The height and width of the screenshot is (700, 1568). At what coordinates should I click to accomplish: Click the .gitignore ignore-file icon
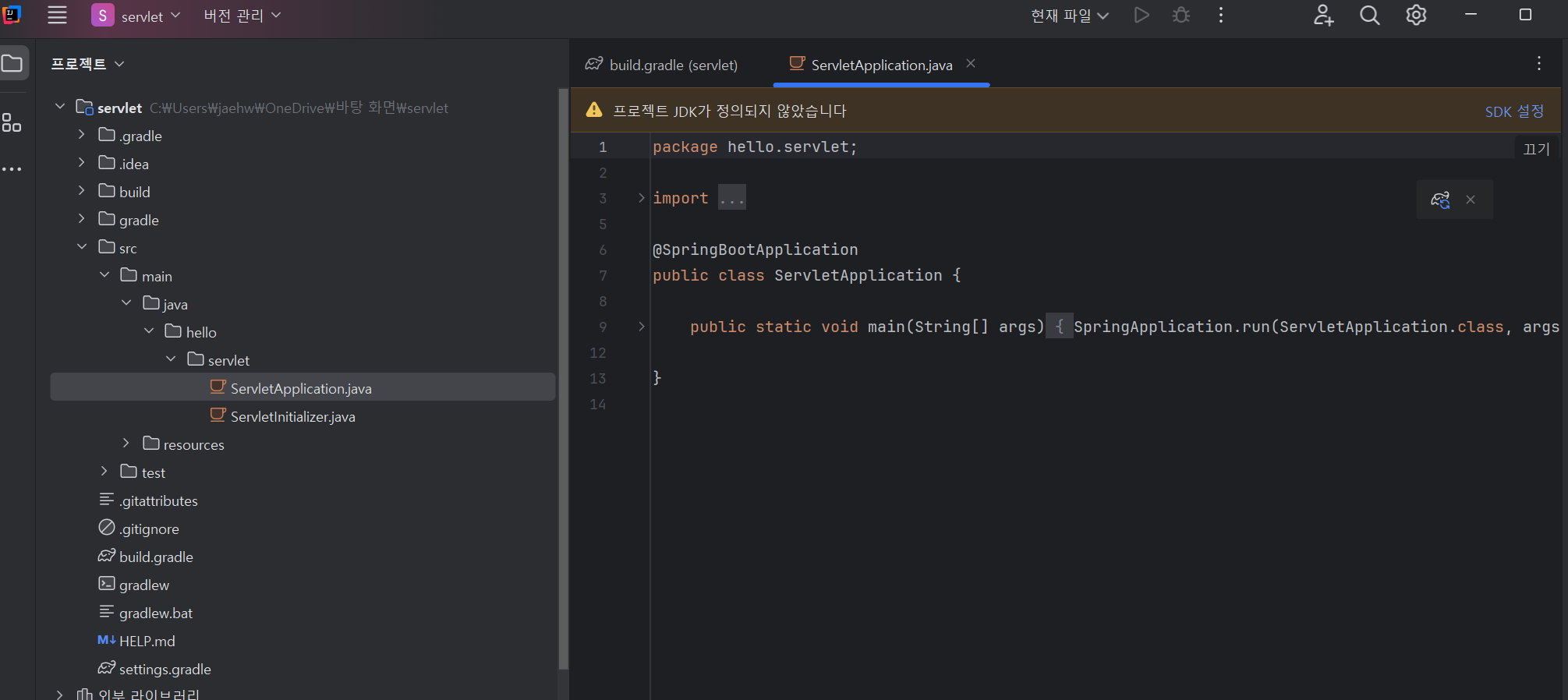coord(107,528)
